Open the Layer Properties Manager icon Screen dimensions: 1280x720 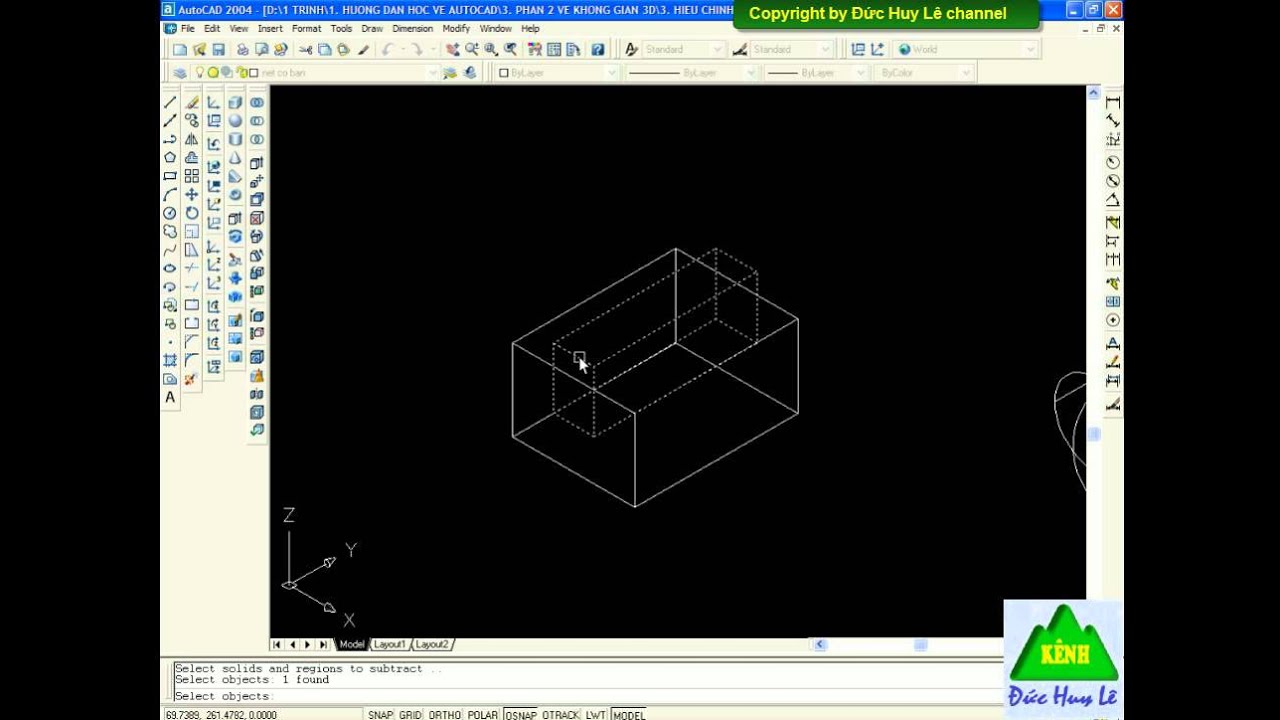coord(180,73)
